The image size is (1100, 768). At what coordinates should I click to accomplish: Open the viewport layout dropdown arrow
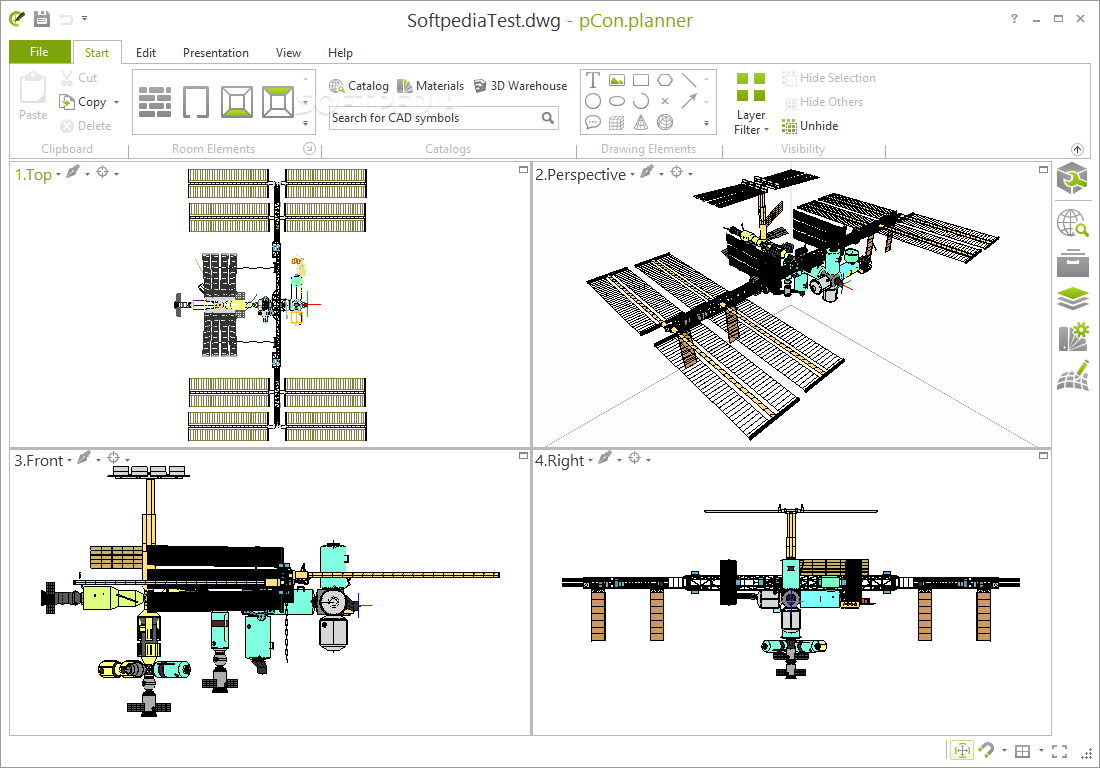click(x=1041, y=751)
